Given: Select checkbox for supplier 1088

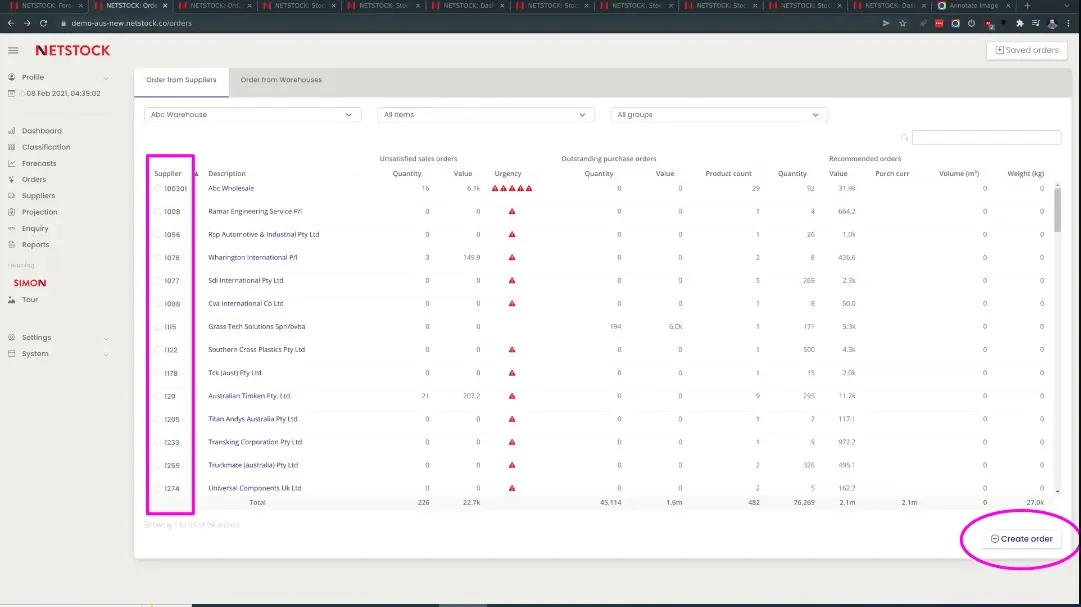Looking at the screenshot, I should (158, 304).
